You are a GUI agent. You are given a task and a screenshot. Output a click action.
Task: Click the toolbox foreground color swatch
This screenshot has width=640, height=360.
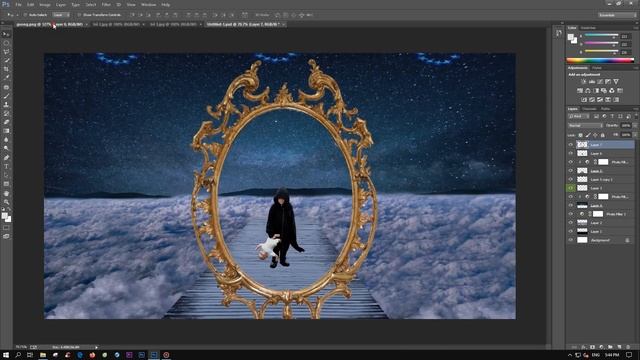pyautogui.click(x=4, y=216)
